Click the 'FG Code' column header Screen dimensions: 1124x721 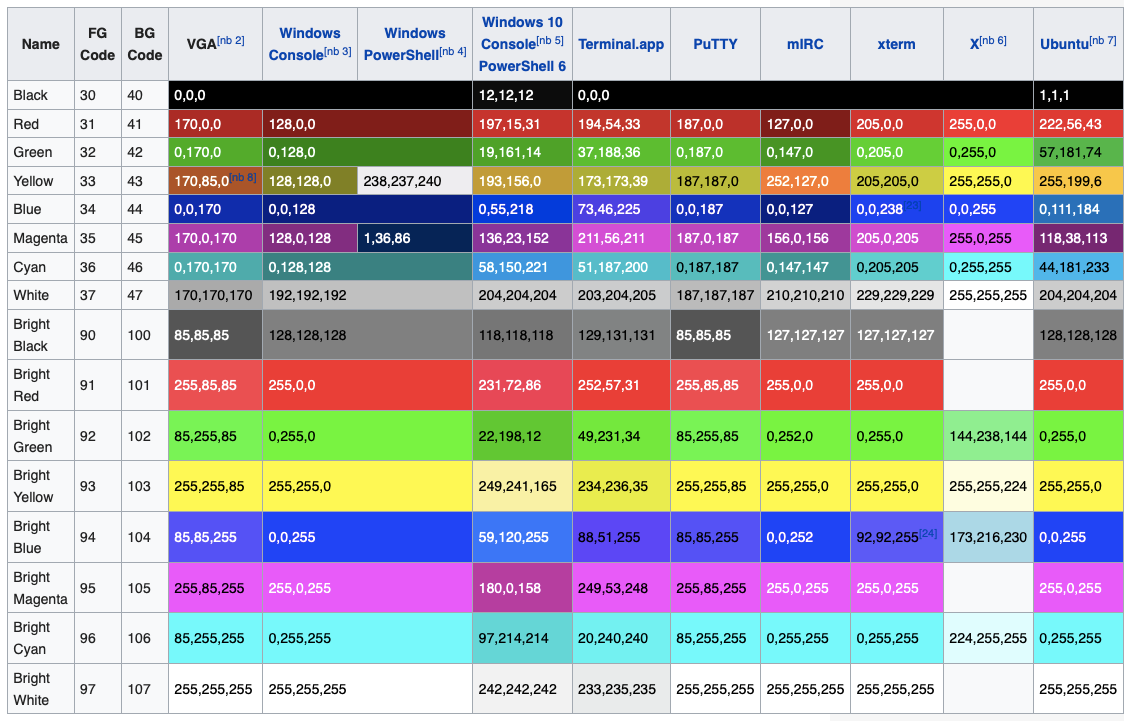(x=97, y=44)
